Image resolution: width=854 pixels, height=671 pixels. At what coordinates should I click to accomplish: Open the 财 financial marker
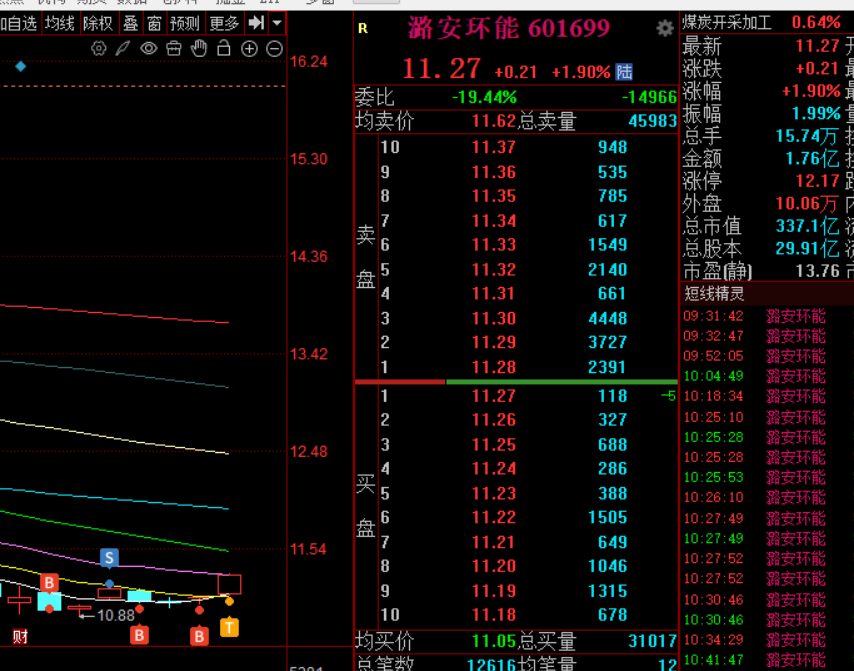pos(20,637)
